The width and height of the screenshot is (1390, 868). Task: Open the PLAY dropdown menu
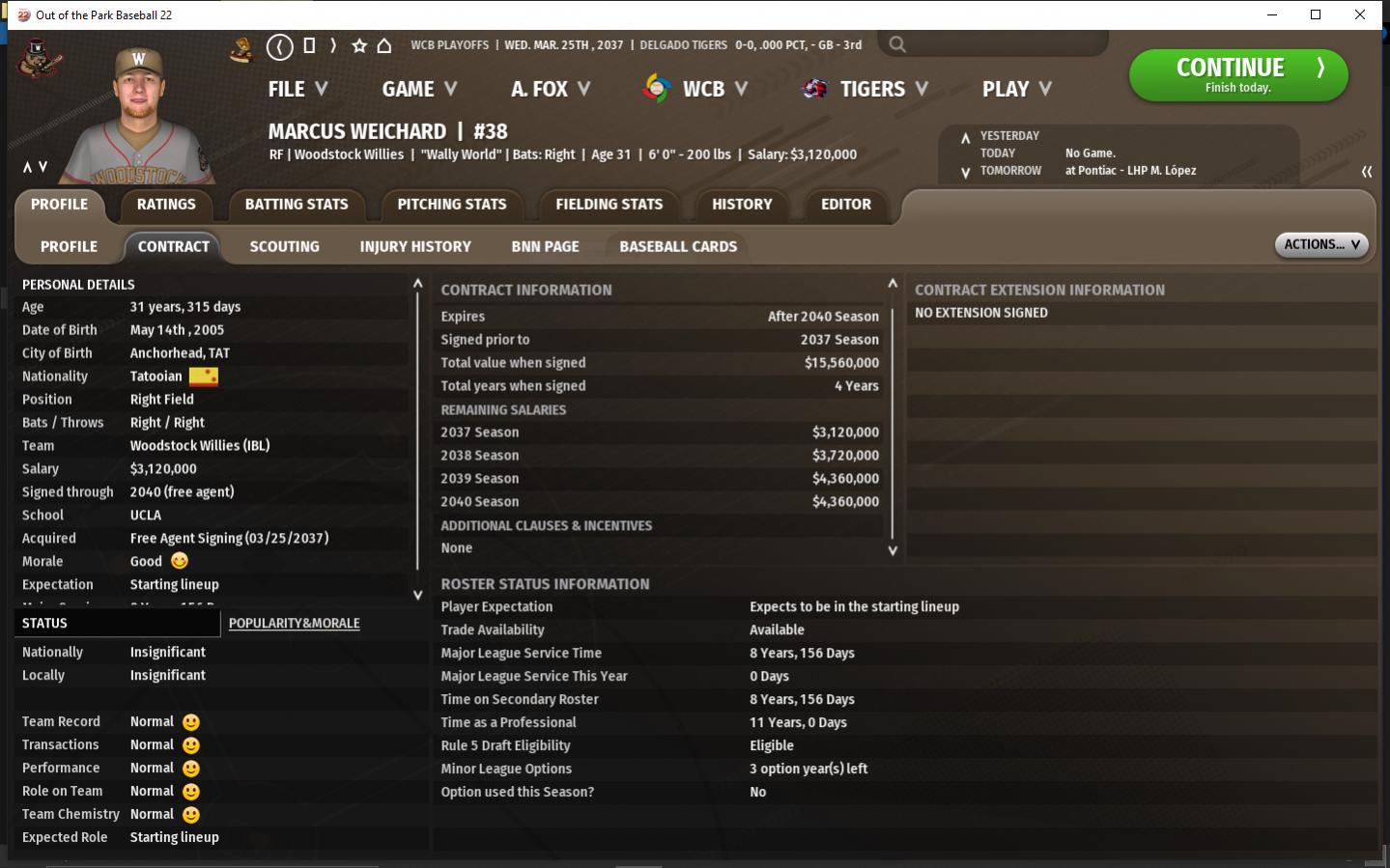[1016, 89]
